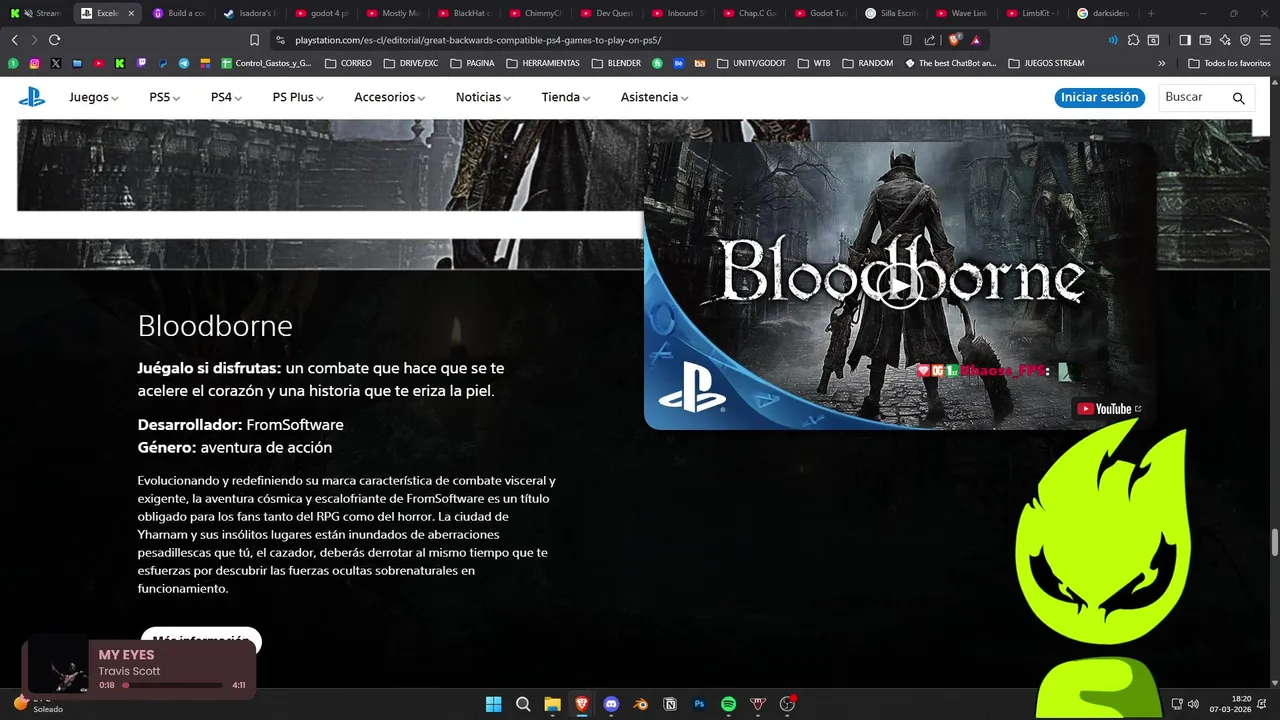Click the taskbar volume icon

1193,704
